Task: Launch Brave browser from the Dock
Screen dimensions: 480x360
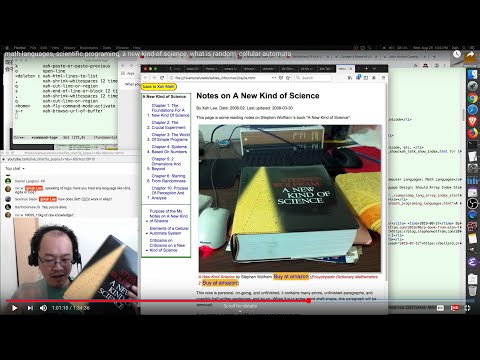Action: pos(473,121)
